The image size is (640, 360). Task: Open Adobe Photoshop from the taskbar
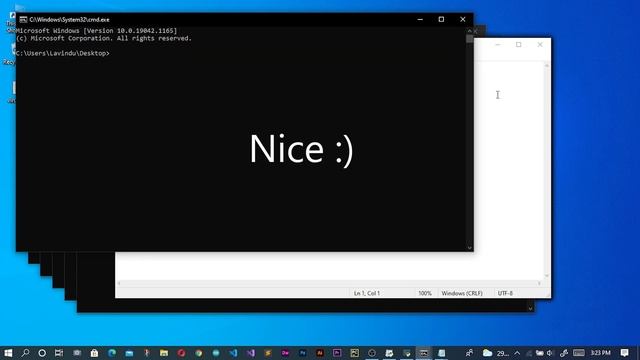coord(302,353)
